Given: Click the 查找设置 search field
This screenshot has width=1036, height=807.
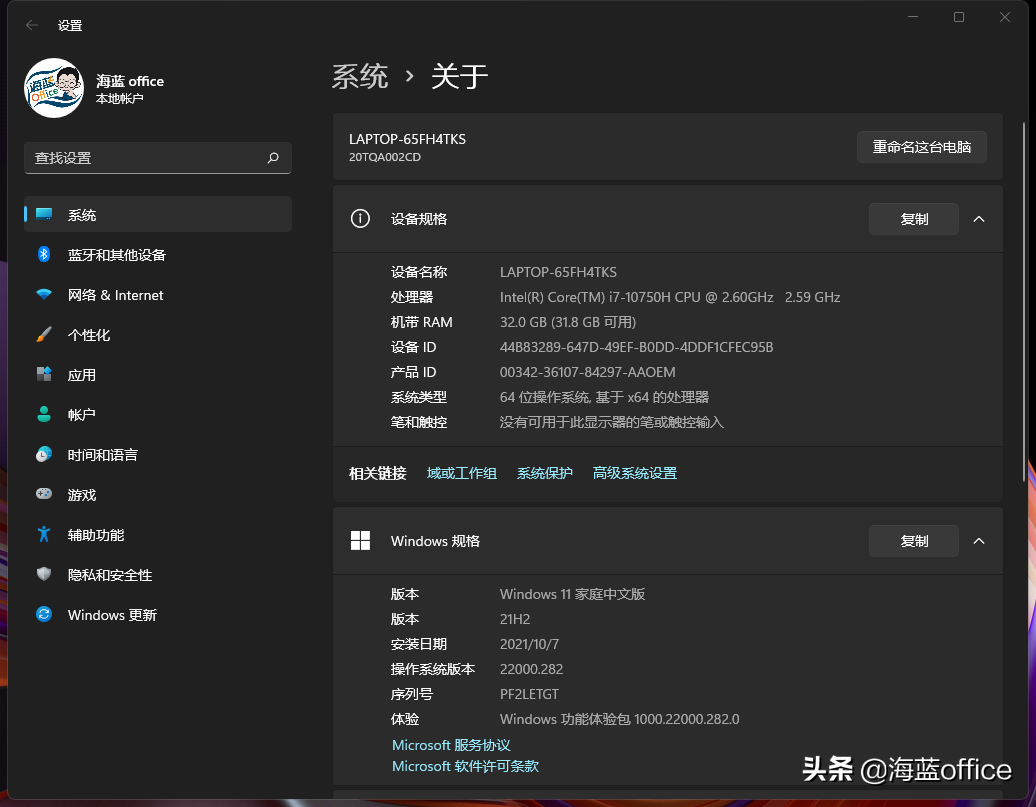Looking at the screenshot, I should 157,157.
